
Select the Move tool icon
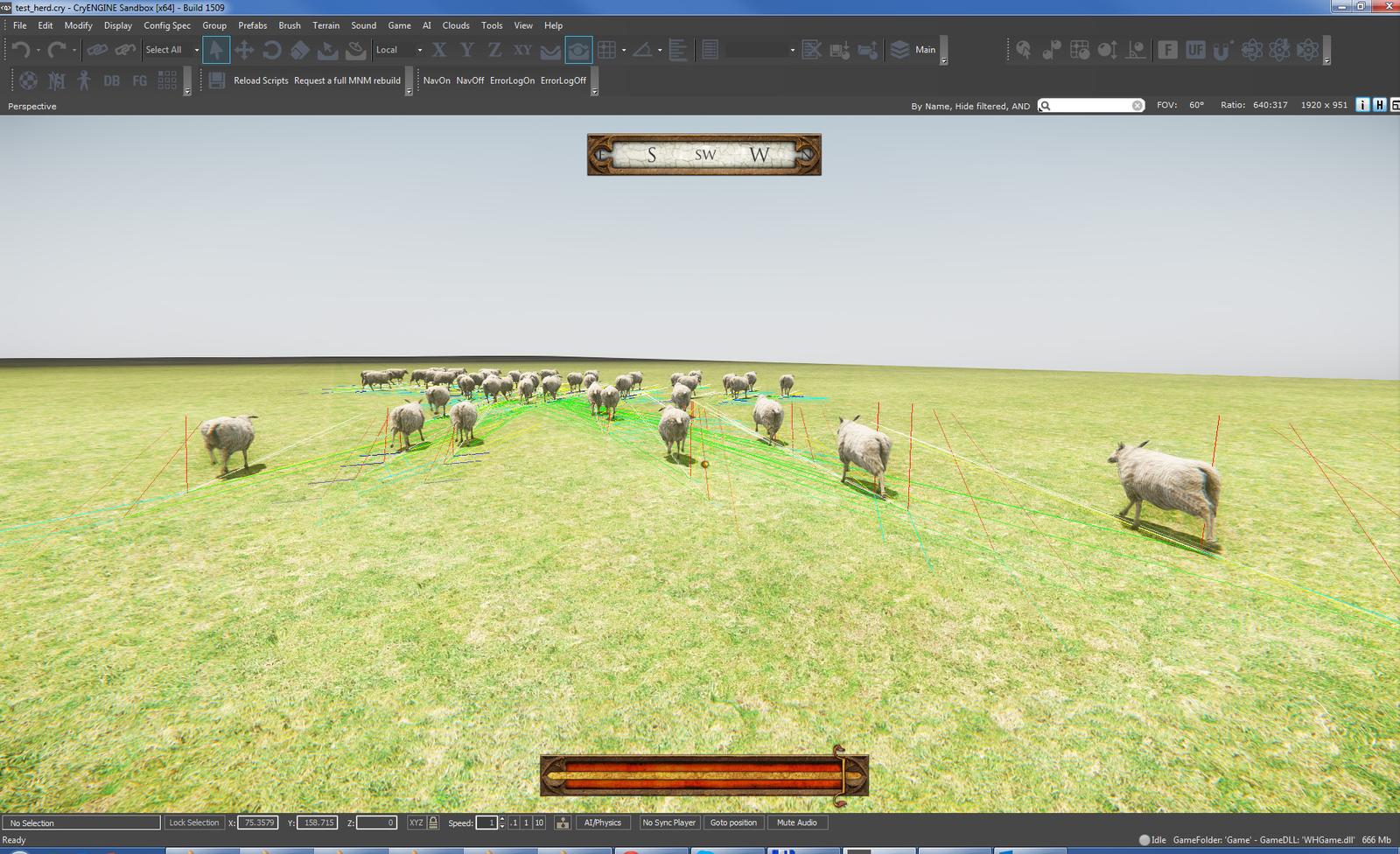(244, 50)
